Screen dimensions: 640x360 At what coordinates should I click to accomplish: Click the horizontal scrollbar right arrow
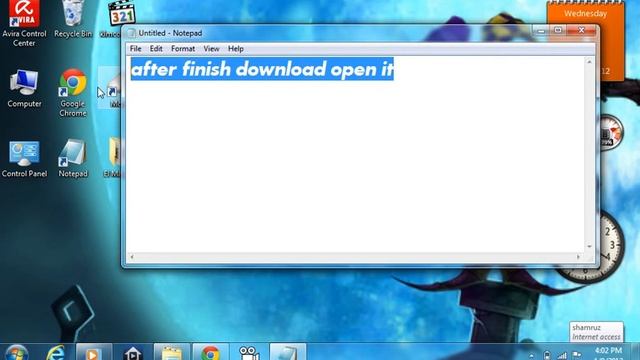point(578,257)
